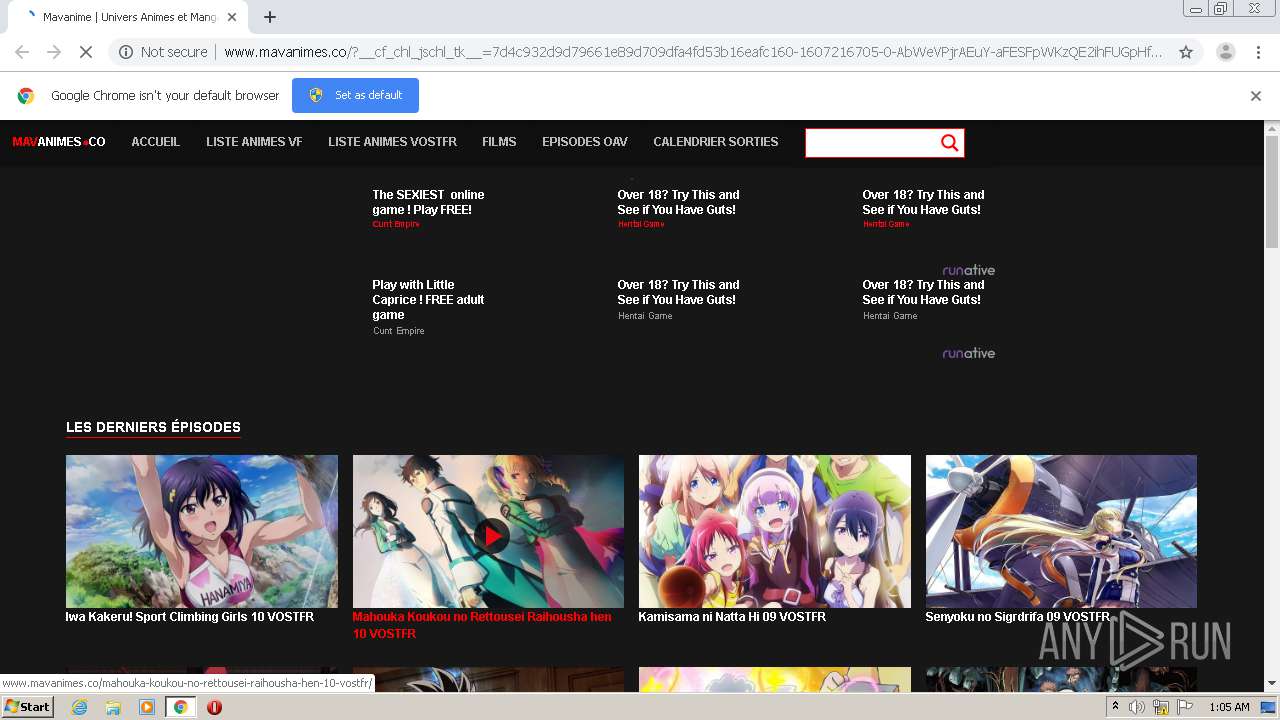
Task: Open the Senyoku no Sigrdrifa thumbnail
Action: point(1061,531)
